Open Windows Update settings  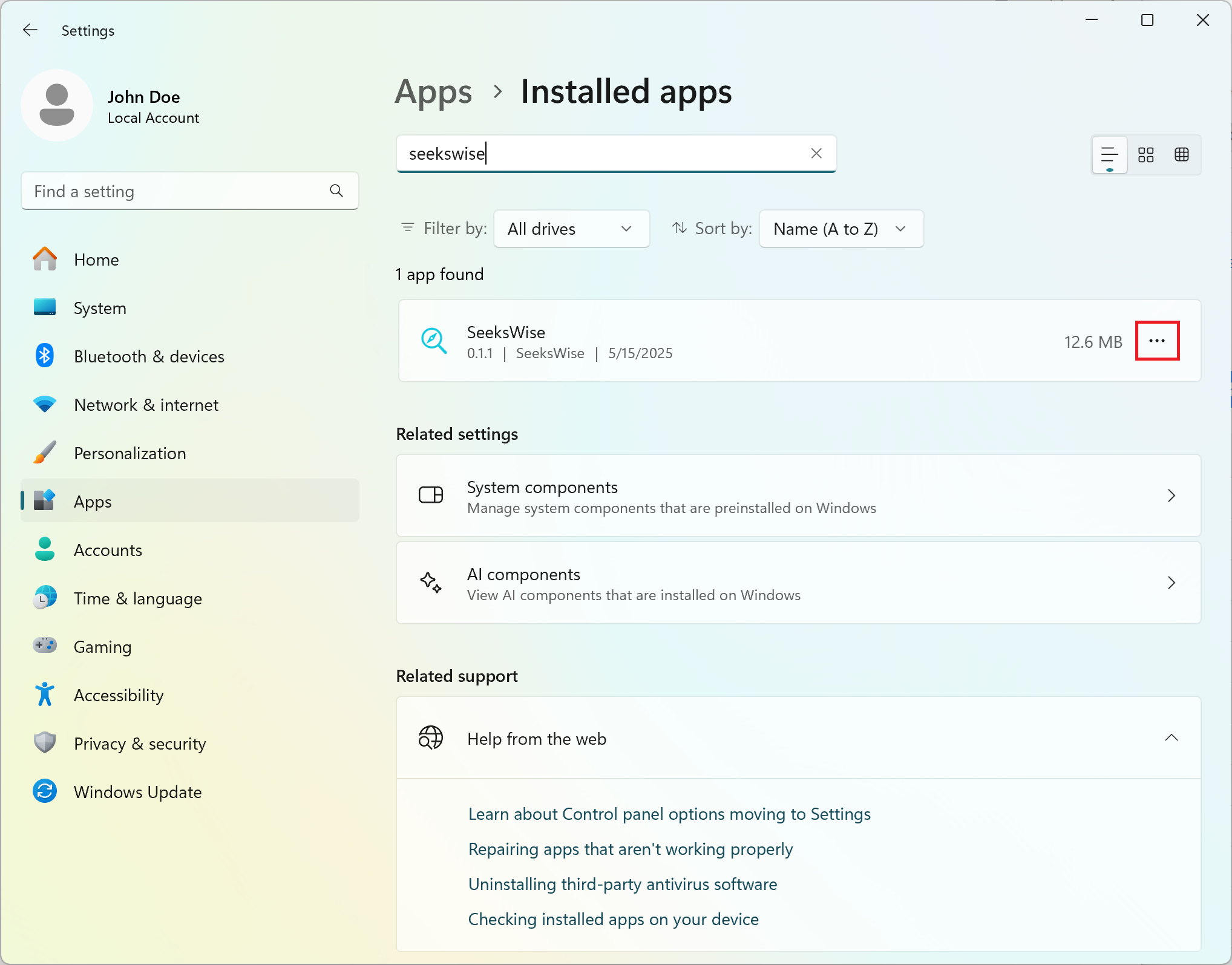coord(190,792)
